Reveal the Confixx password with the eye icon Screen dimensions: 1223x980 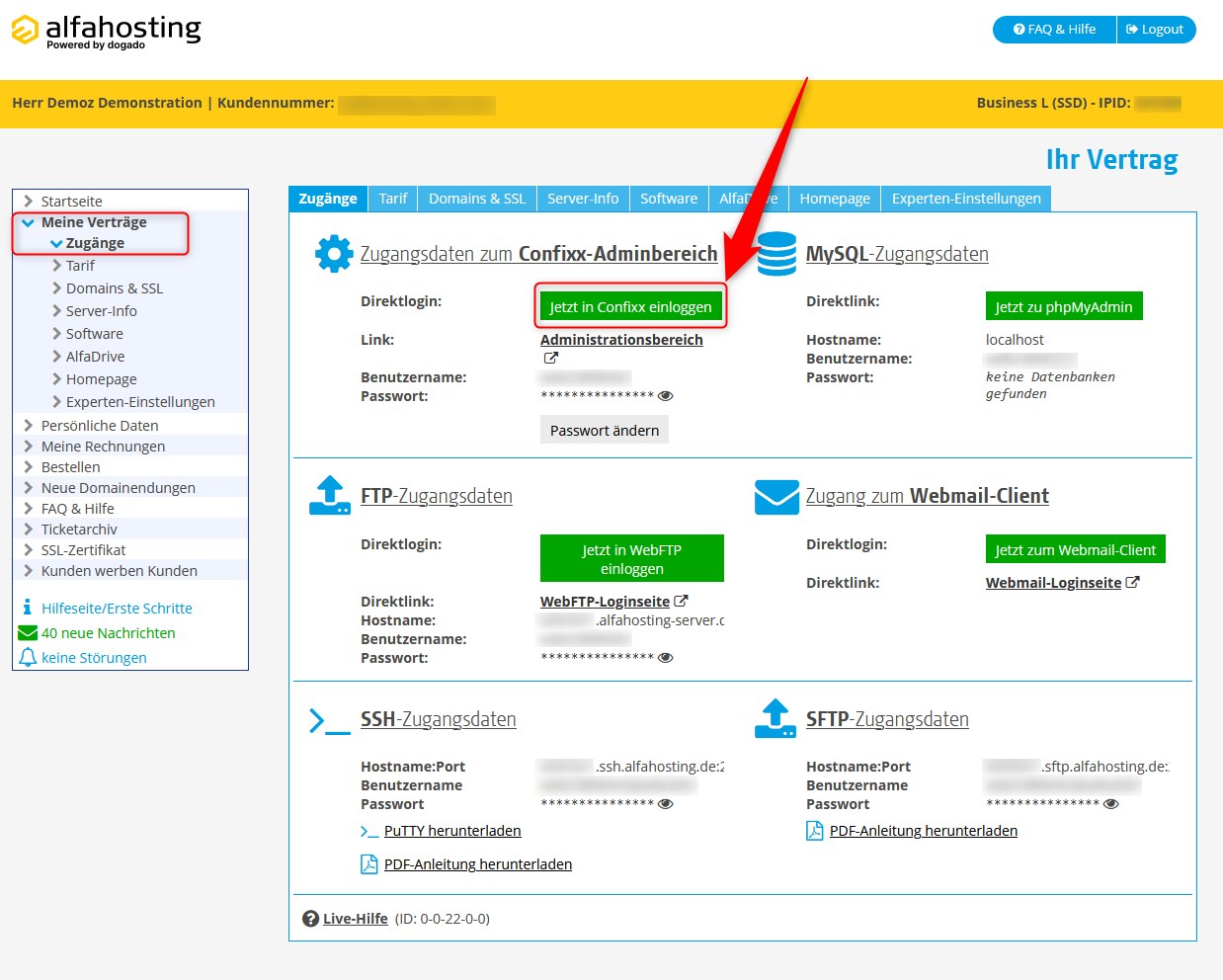[666, 395]
